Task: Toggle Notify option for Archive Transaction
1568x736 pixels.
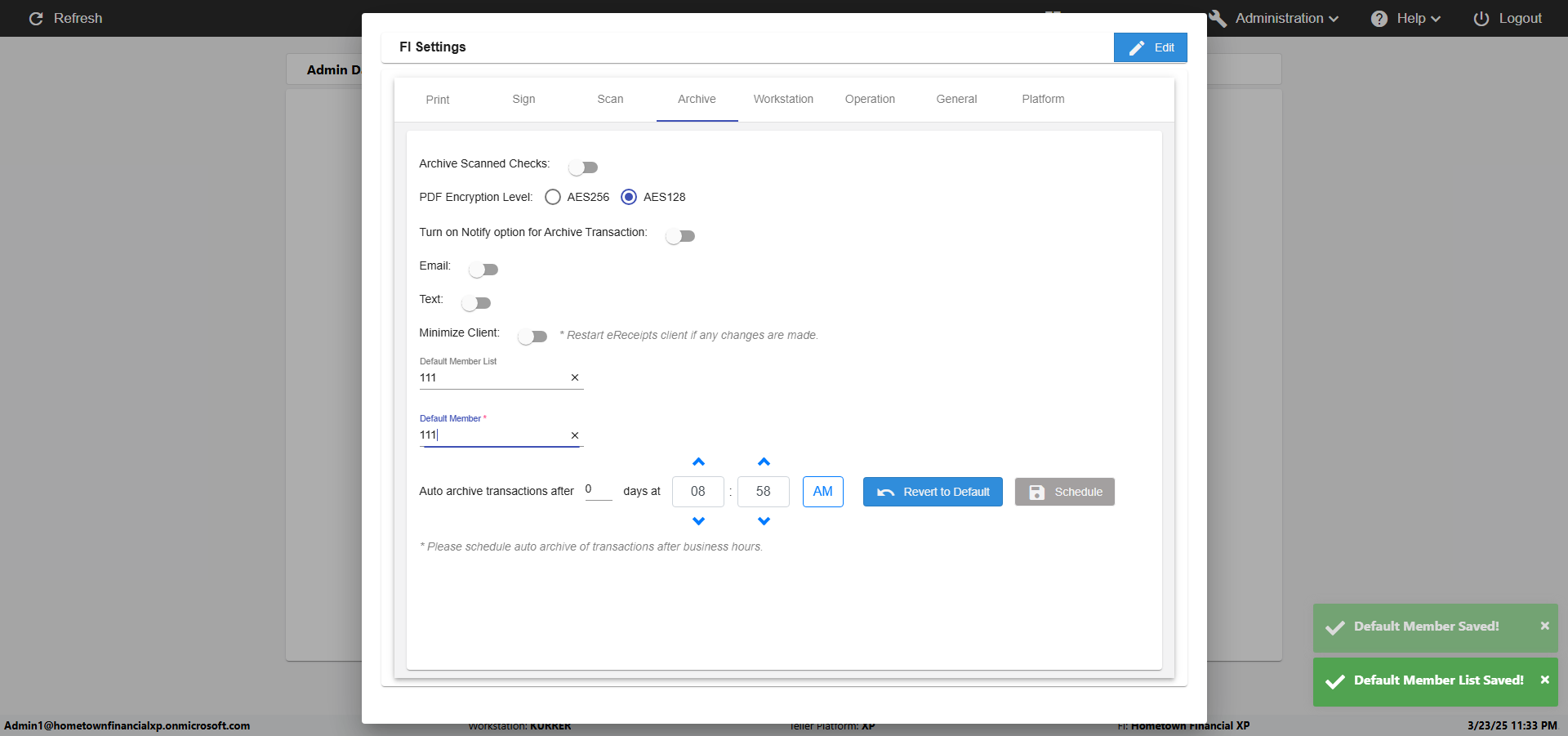Action: (x=679, y=236)
